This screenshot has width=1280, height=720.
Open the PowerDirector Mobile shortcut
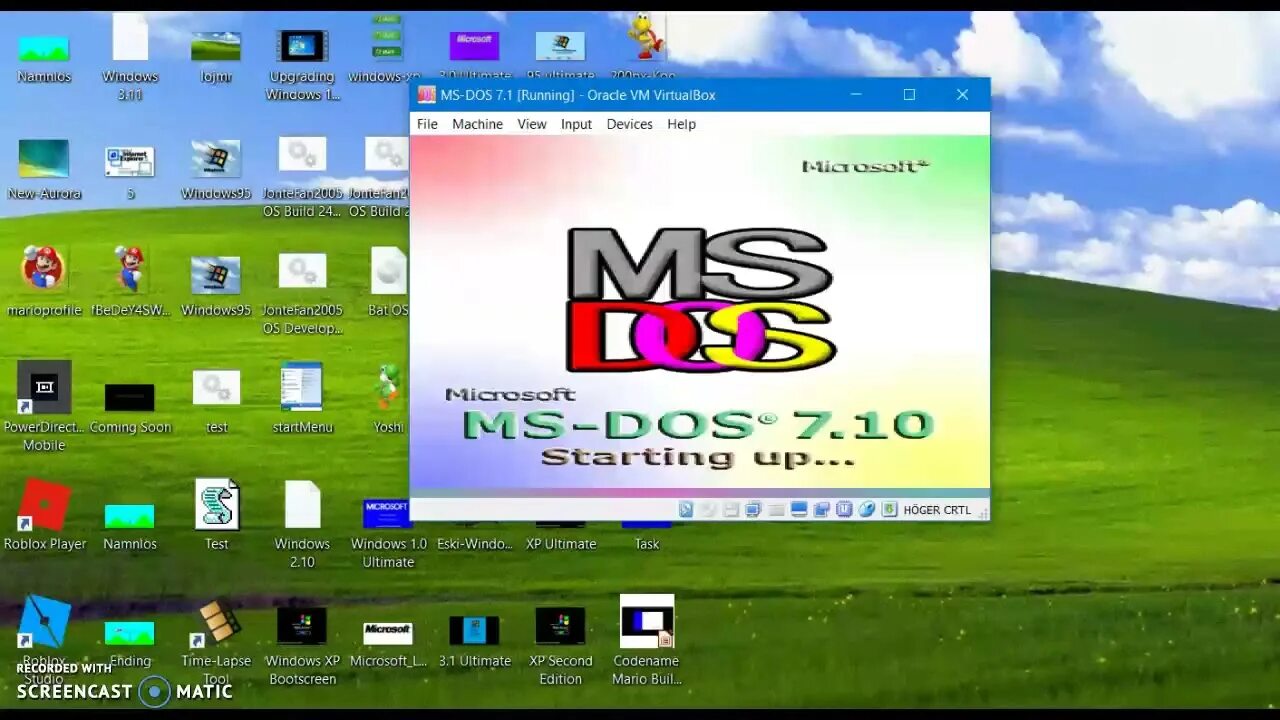pos(44,406)
